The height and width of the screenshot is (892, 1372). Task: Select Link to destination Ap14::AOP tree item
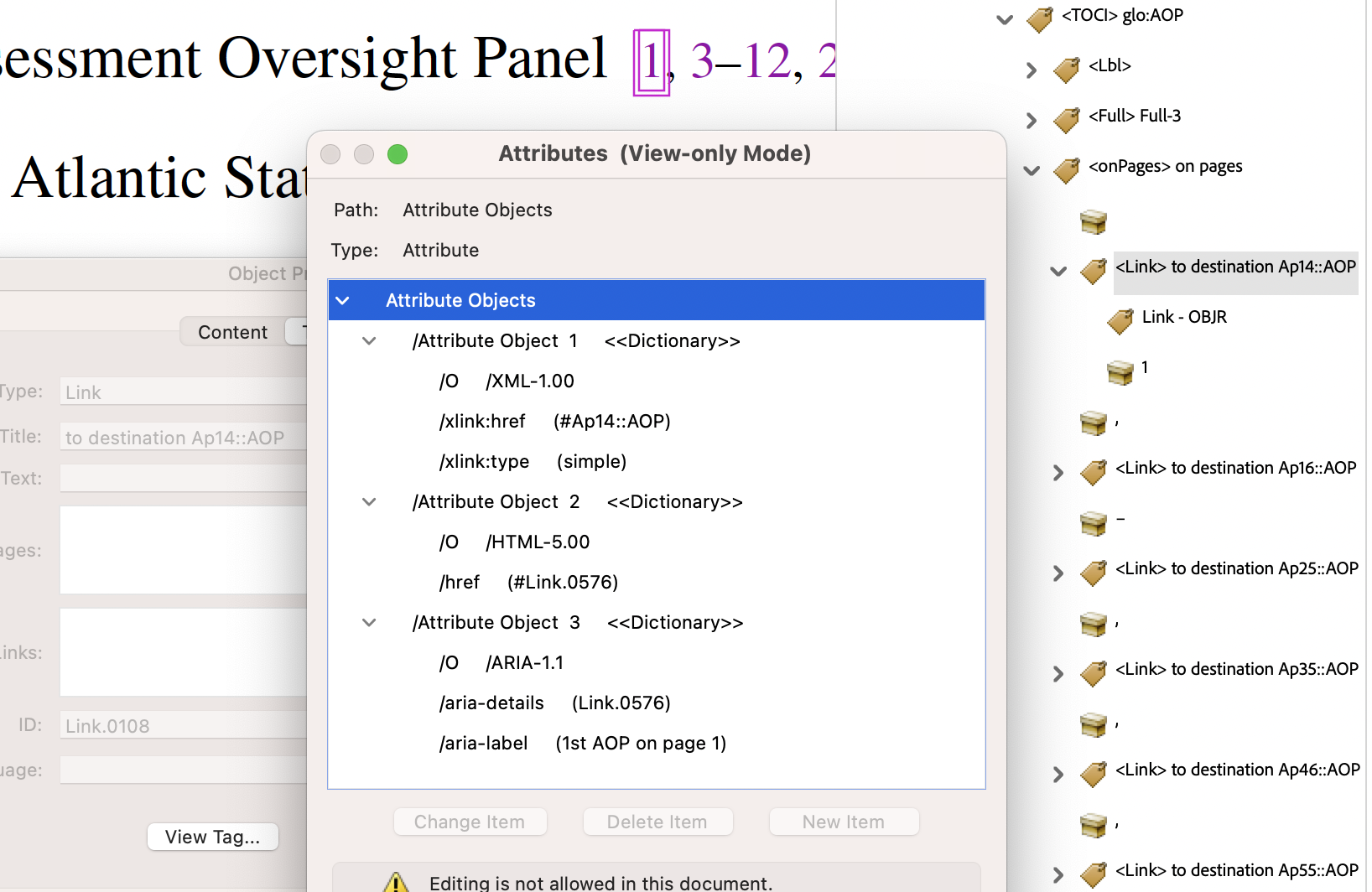pos(1234,267)
